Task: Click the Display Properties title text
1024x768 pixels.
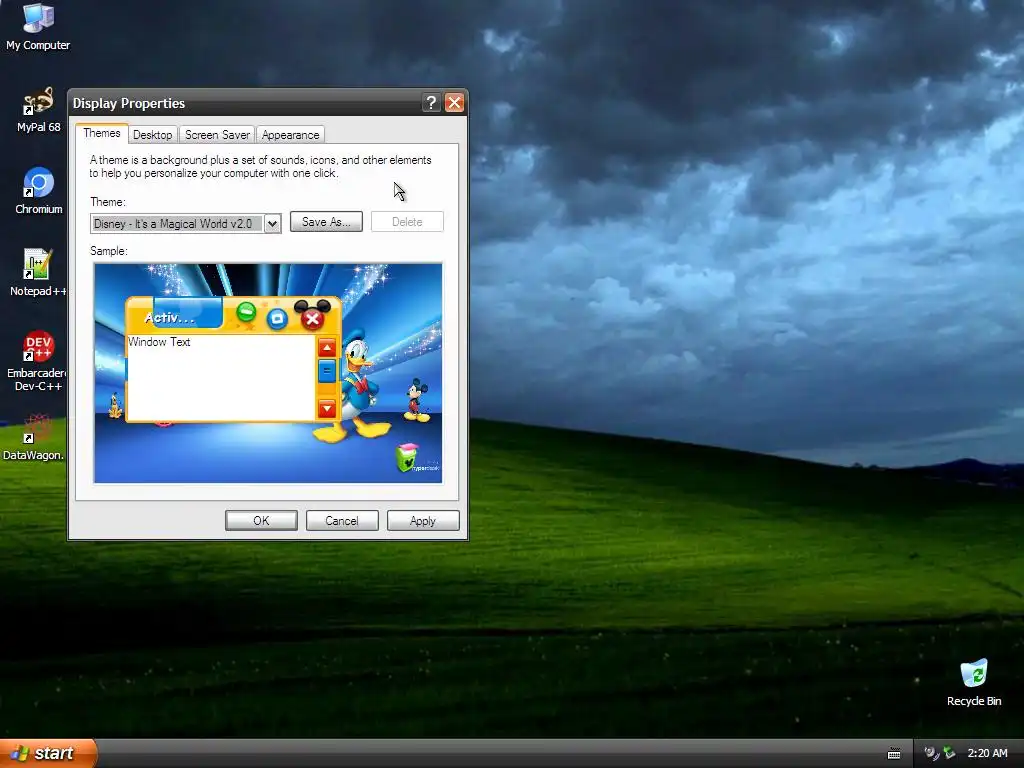Action: pyautogui.click(x=129, y=103)
